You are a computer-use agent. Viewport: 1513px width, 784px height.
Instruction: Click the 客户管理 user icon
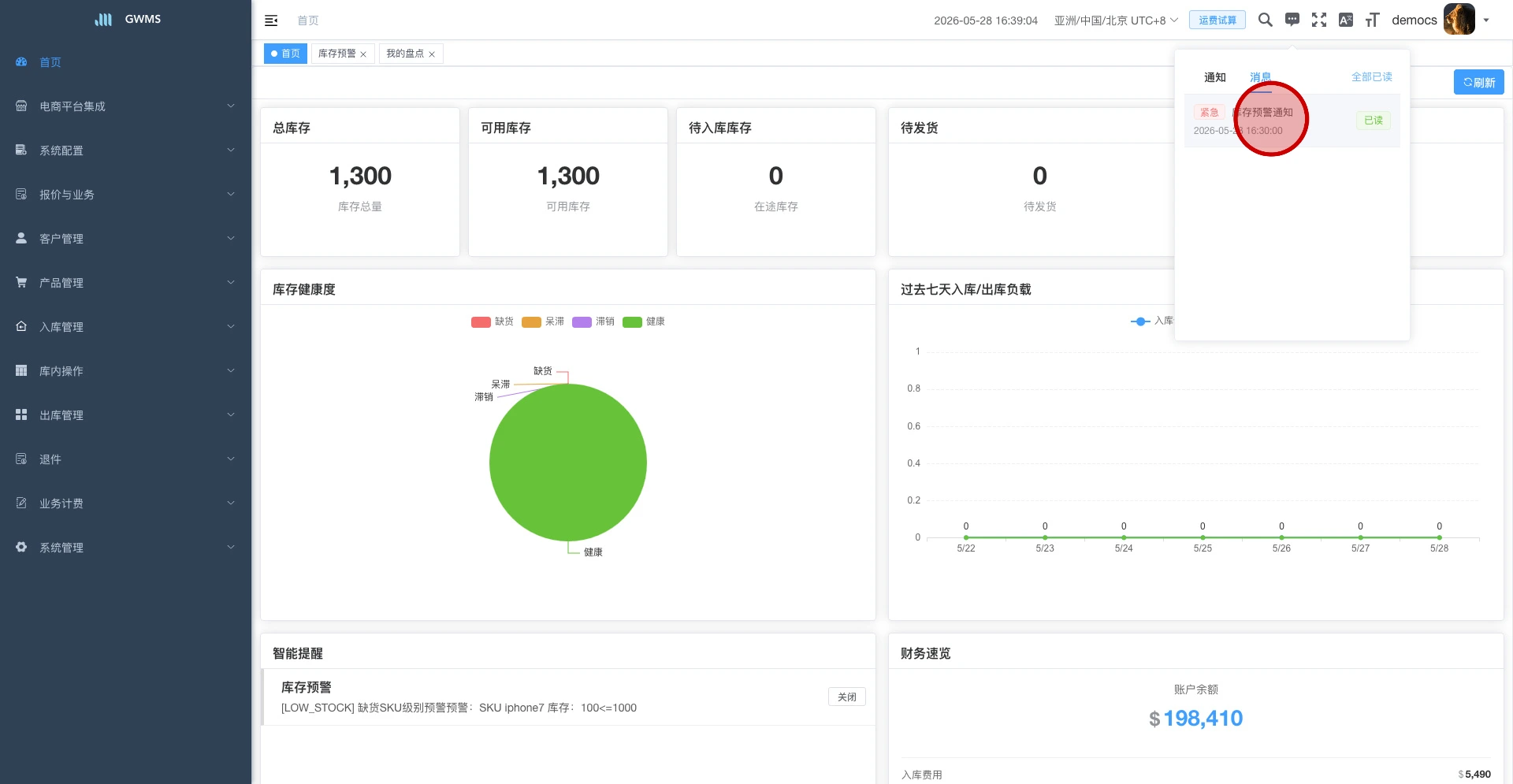pos(21,238)
